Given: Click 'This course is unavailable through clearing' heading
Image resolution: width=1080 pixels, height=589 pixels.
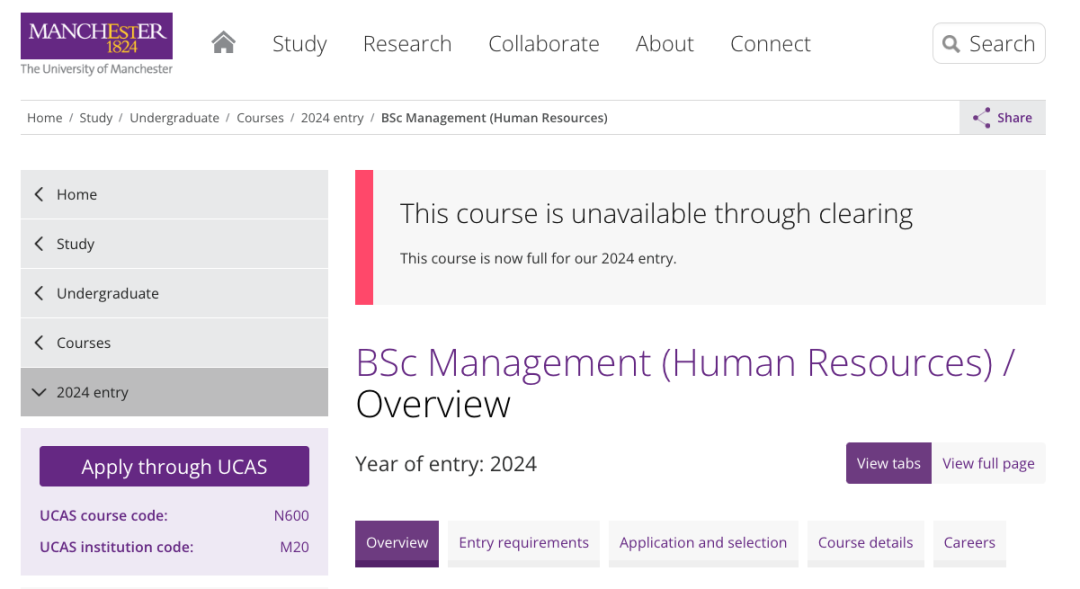Looking at the screenshot, I should 656,214.
